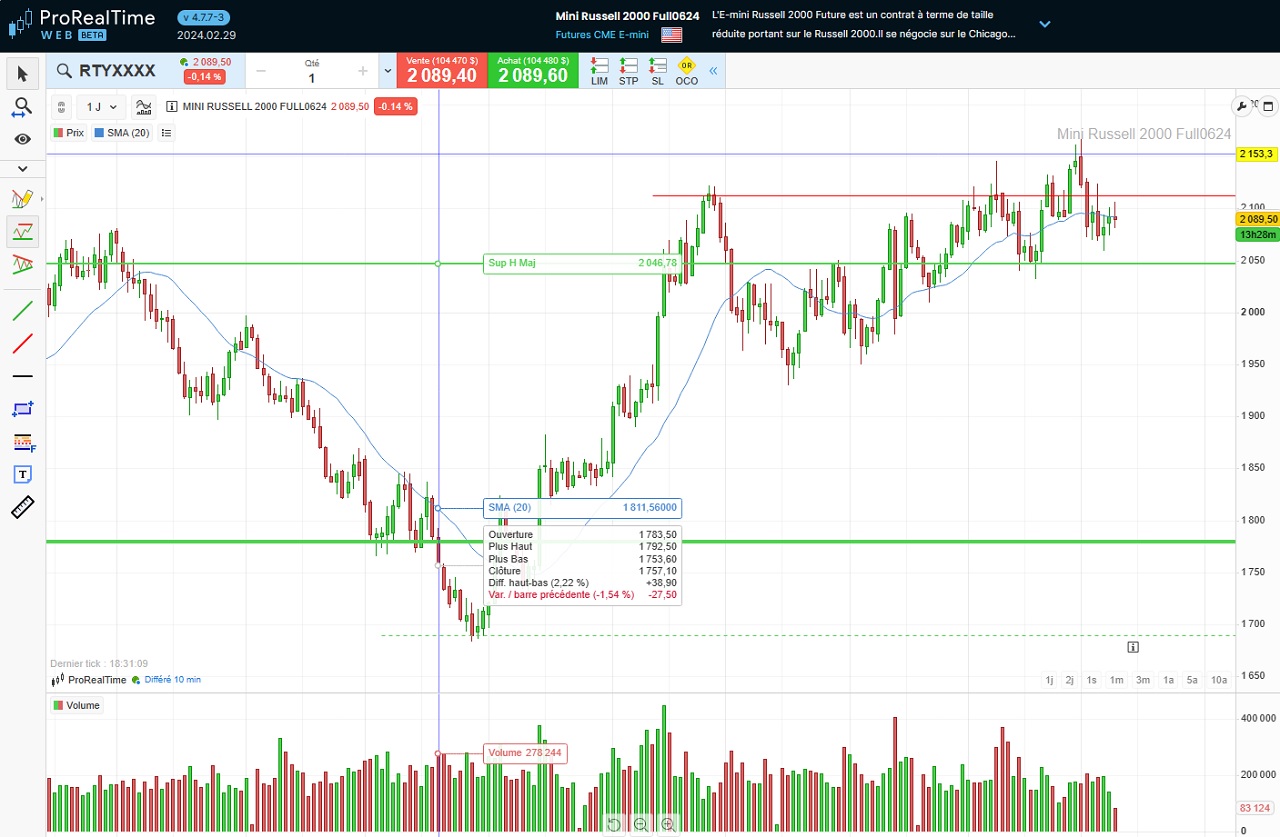Zoom in using the plus magnifier
This screenshot has width=1280, height=837.
pos(668,824)
